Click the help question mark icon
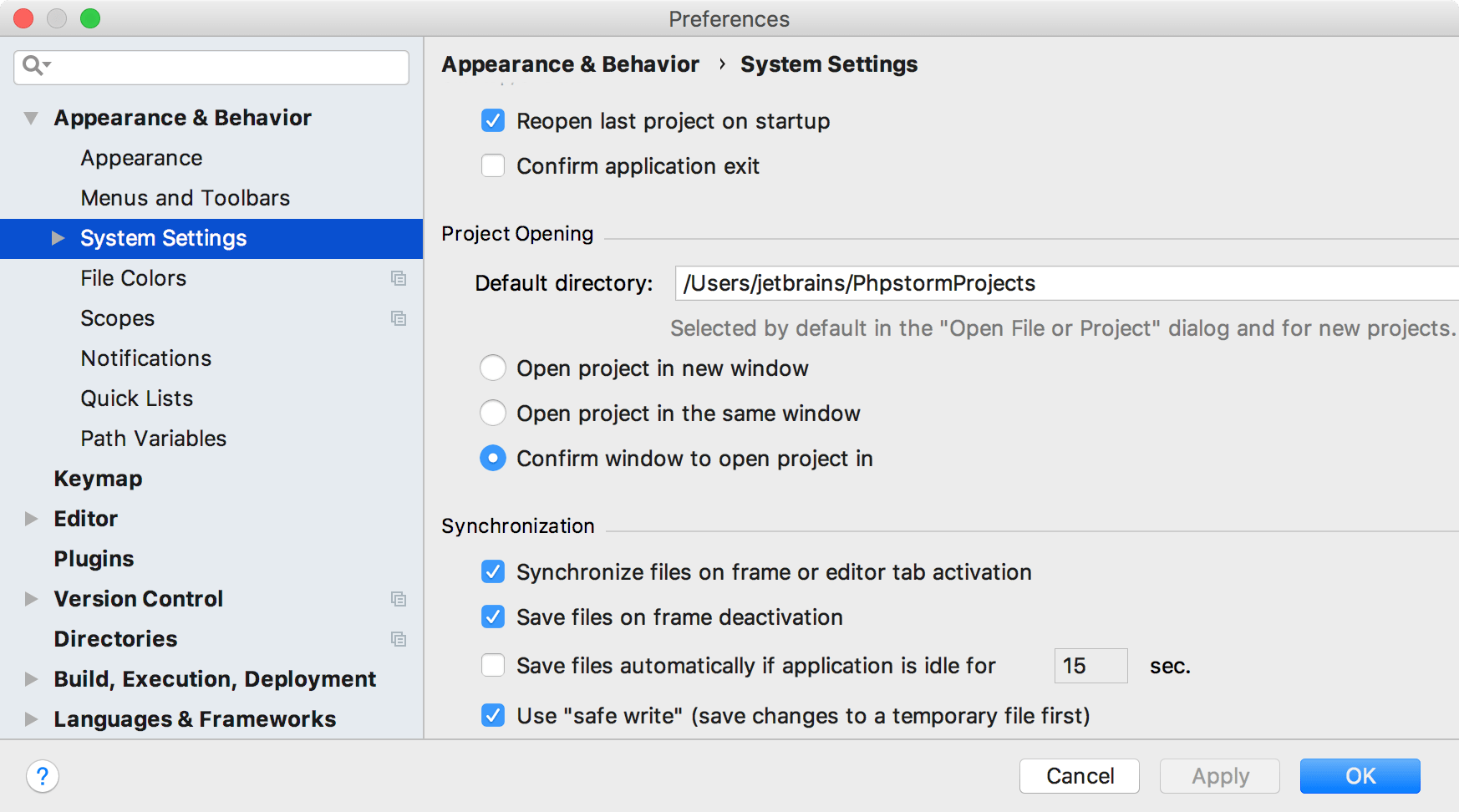This screenshot has height=812, width=1459. point(43,776)
